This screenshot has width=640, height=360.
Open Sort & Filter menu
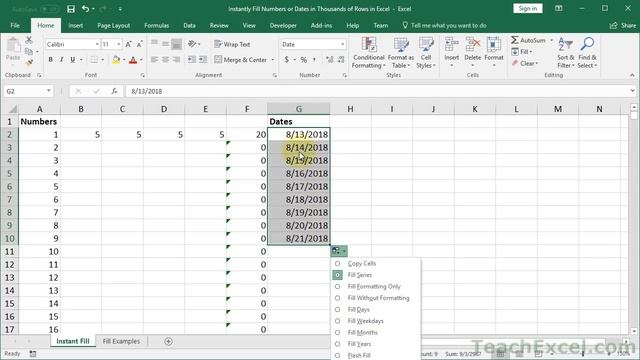566,53
